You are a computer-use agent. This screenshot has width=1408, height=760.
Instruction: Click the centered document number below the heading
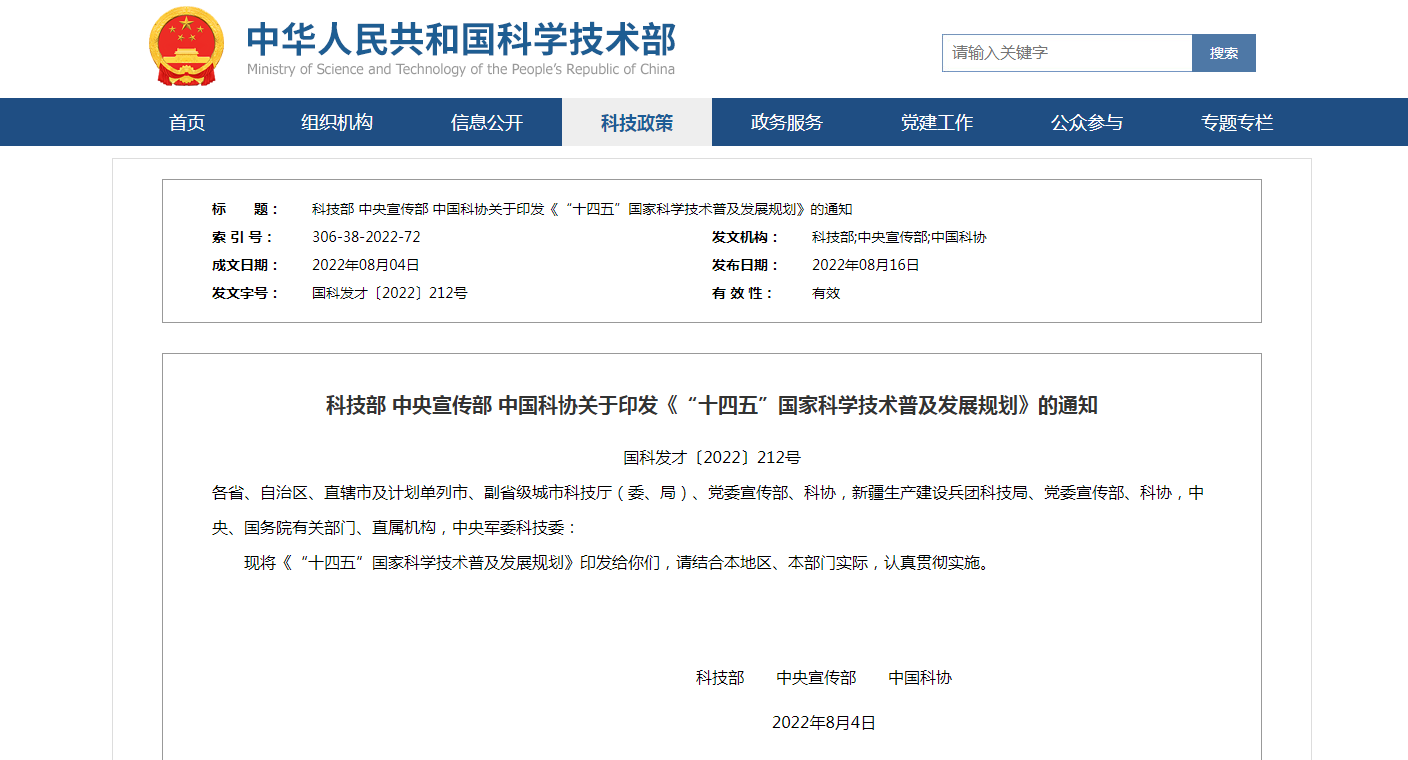(x=712, y=457)
